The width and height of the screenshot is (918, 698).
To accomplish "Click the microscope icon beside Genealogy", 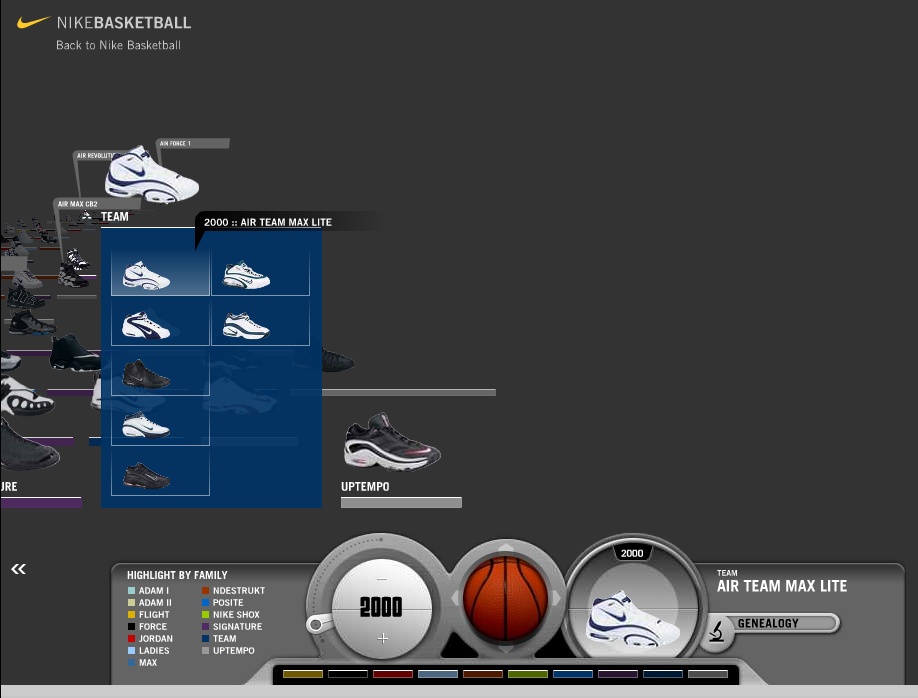I will 715,631.
